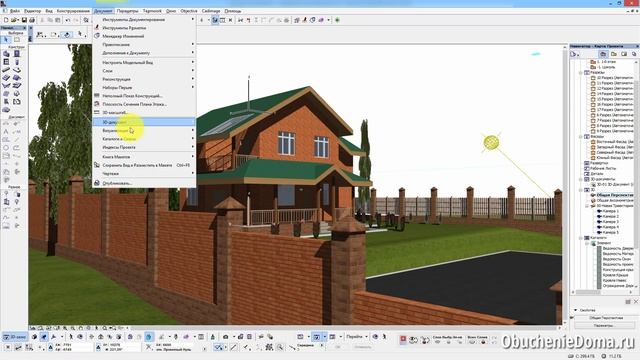Open the Окно menu
640x360 pixels.
click(x=171, y=11)
